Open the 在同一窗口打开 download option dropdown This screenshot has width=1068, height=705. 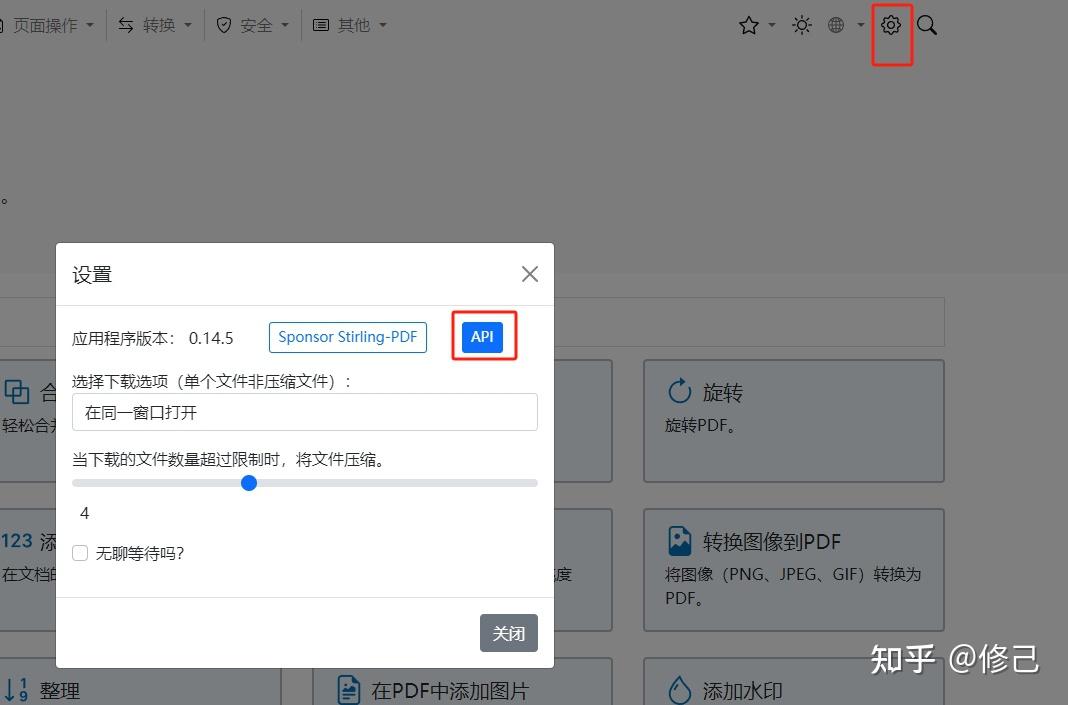(x=304, y=412)
